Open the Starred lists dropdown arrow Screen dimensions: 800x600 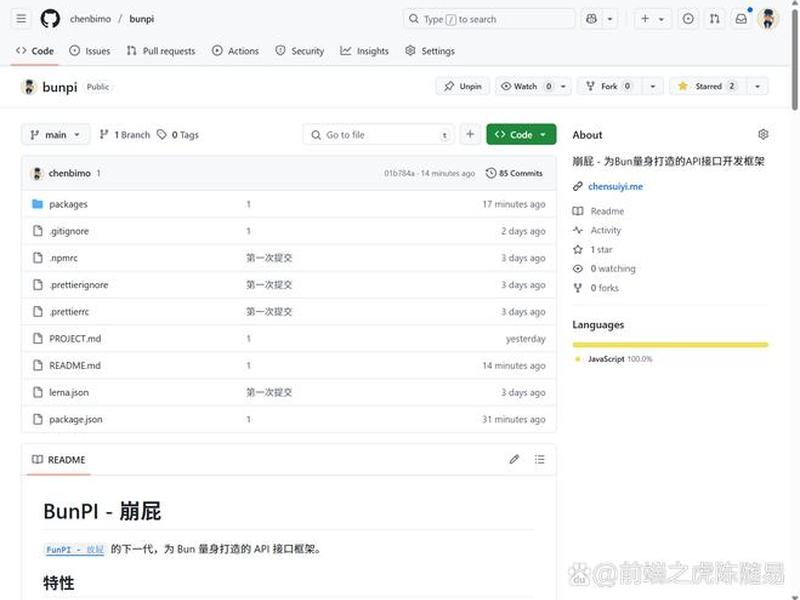point(757,86)
